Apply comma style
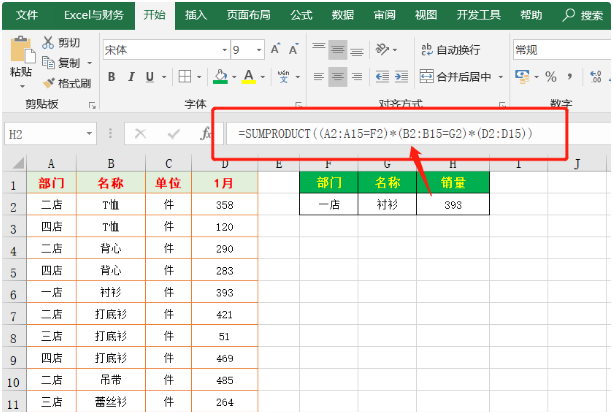The height and width of the screenshot is (412, 613). coord(570,77)
